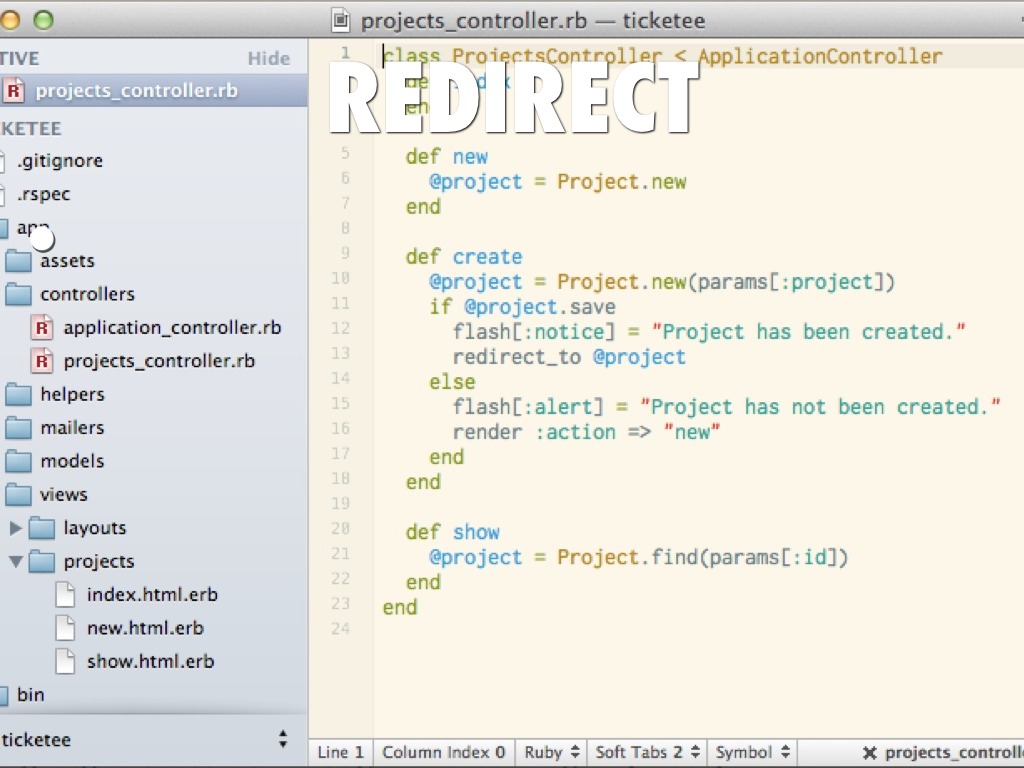Screen dimensions: 1024x768
Task: Click the helpers folder icon
Action: pyautogui.click(x=18, y=395)
